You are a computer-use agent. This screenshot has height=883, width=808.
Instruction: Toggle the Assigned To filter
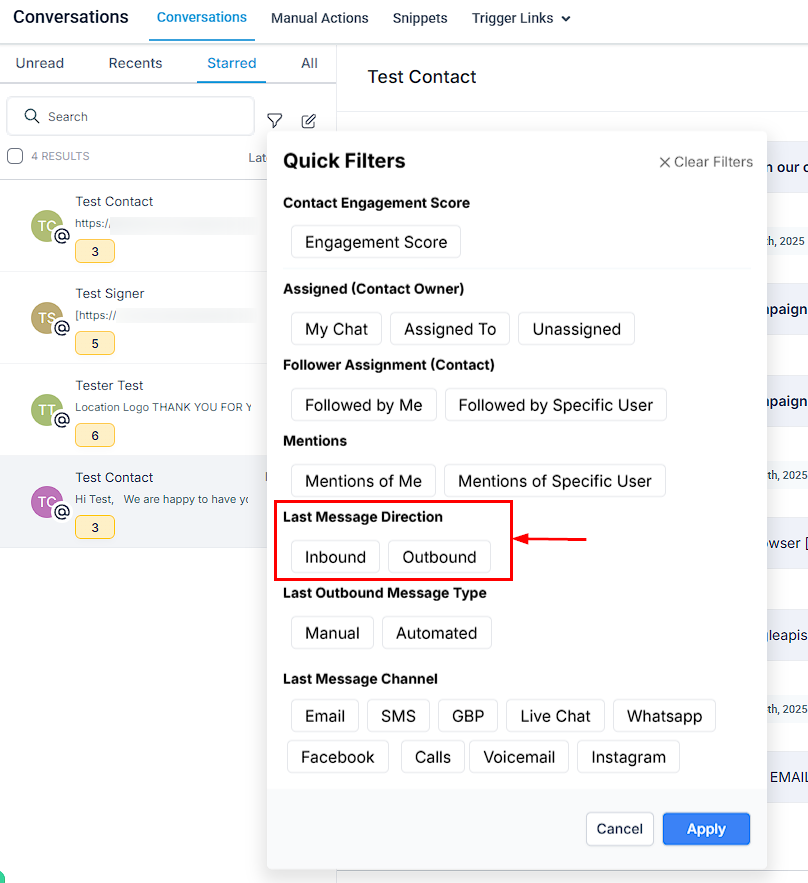click(x=450, y=329)
